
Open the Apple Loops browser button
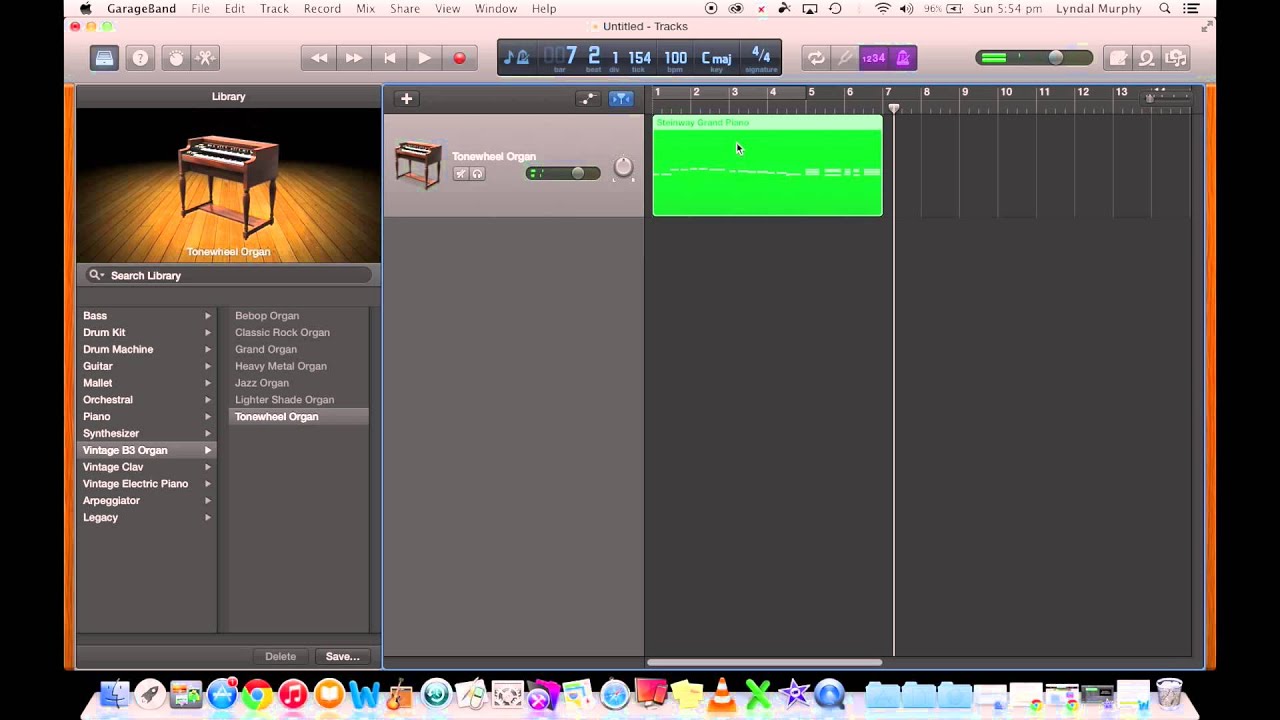point(1147,58)
